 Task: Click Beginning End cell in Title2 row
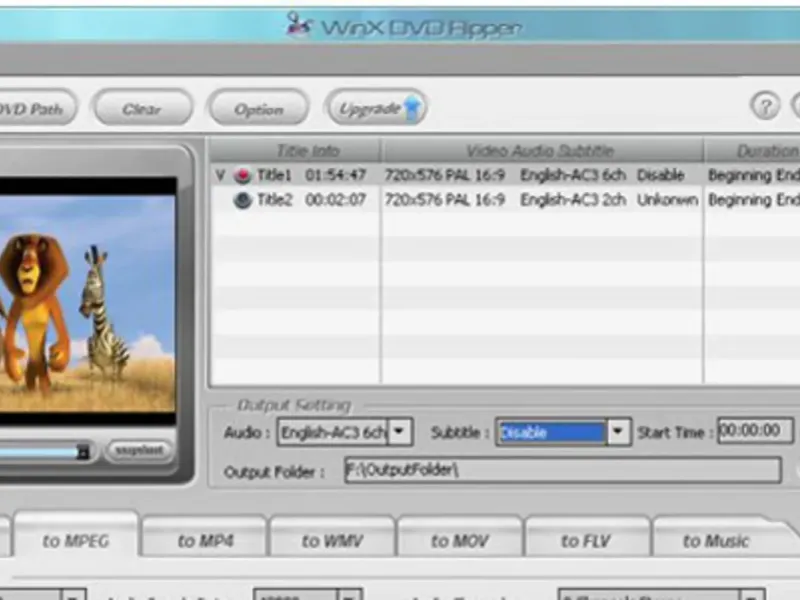point(754,200)
